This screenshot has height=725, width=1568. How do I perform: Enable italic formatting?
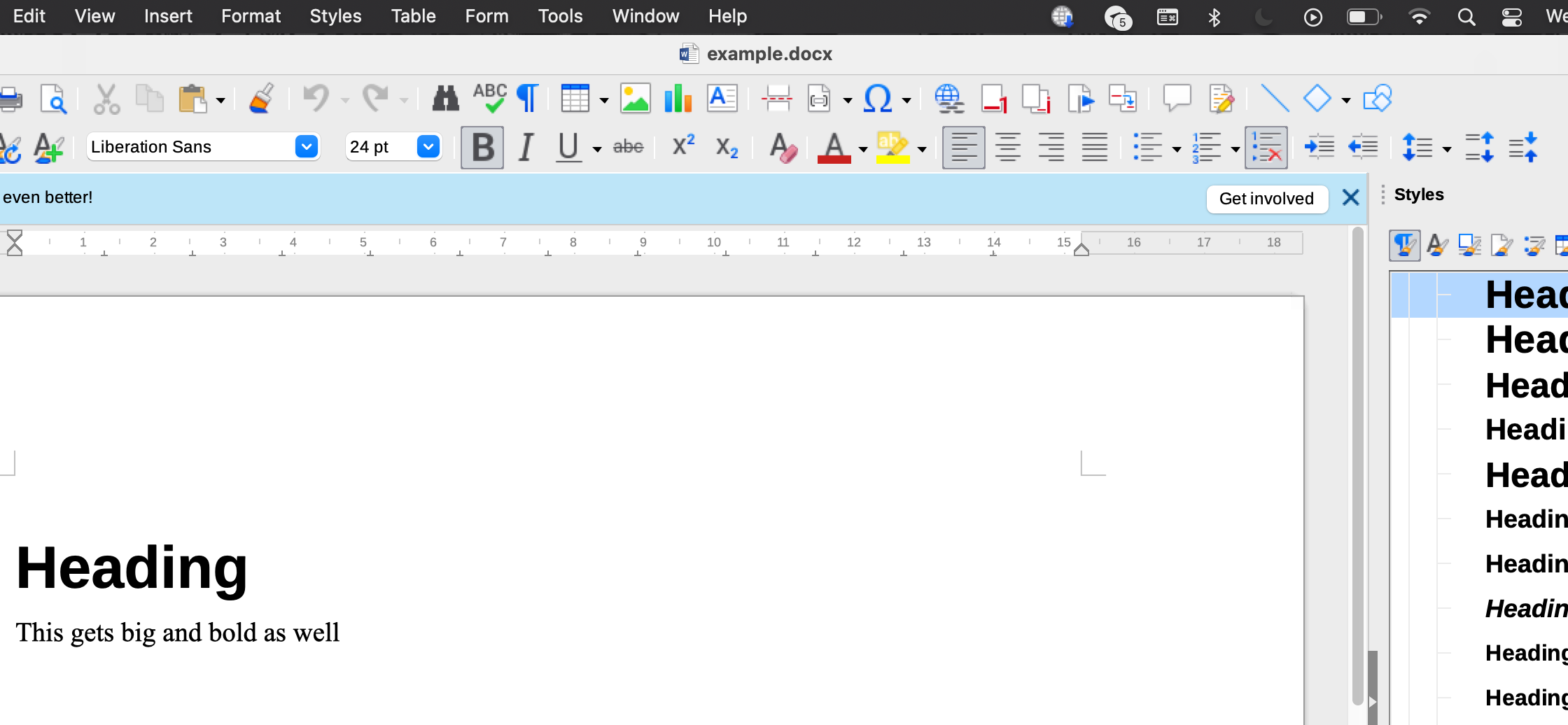coord(525,146)
